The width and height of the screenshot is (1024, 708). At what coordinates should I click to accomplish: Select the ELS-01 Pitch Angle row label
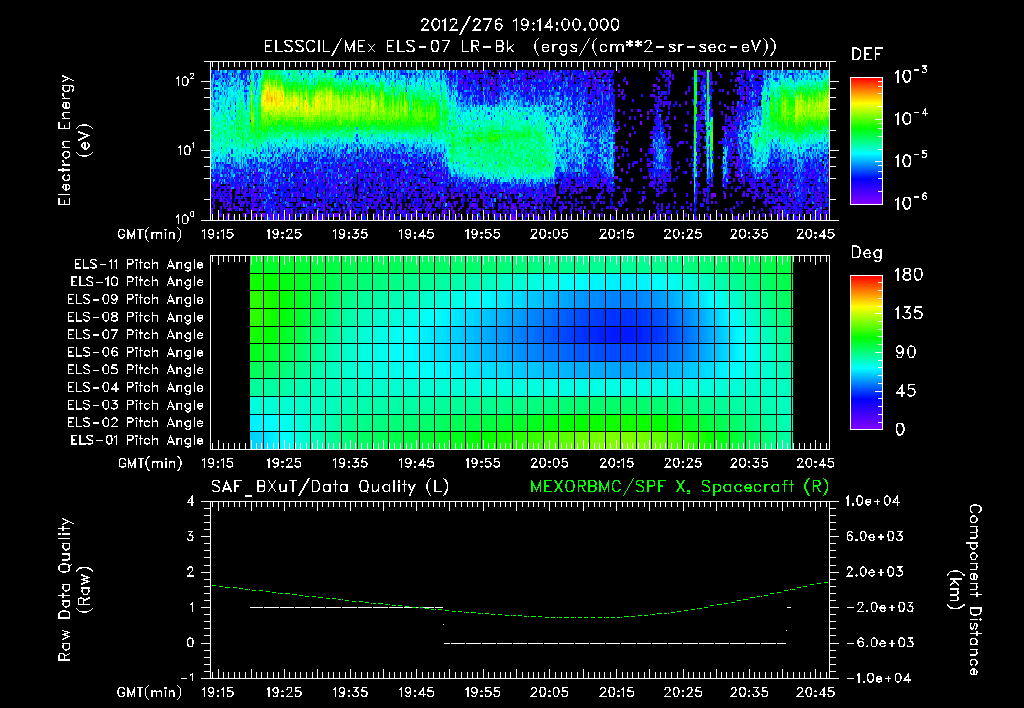point(137,440)
